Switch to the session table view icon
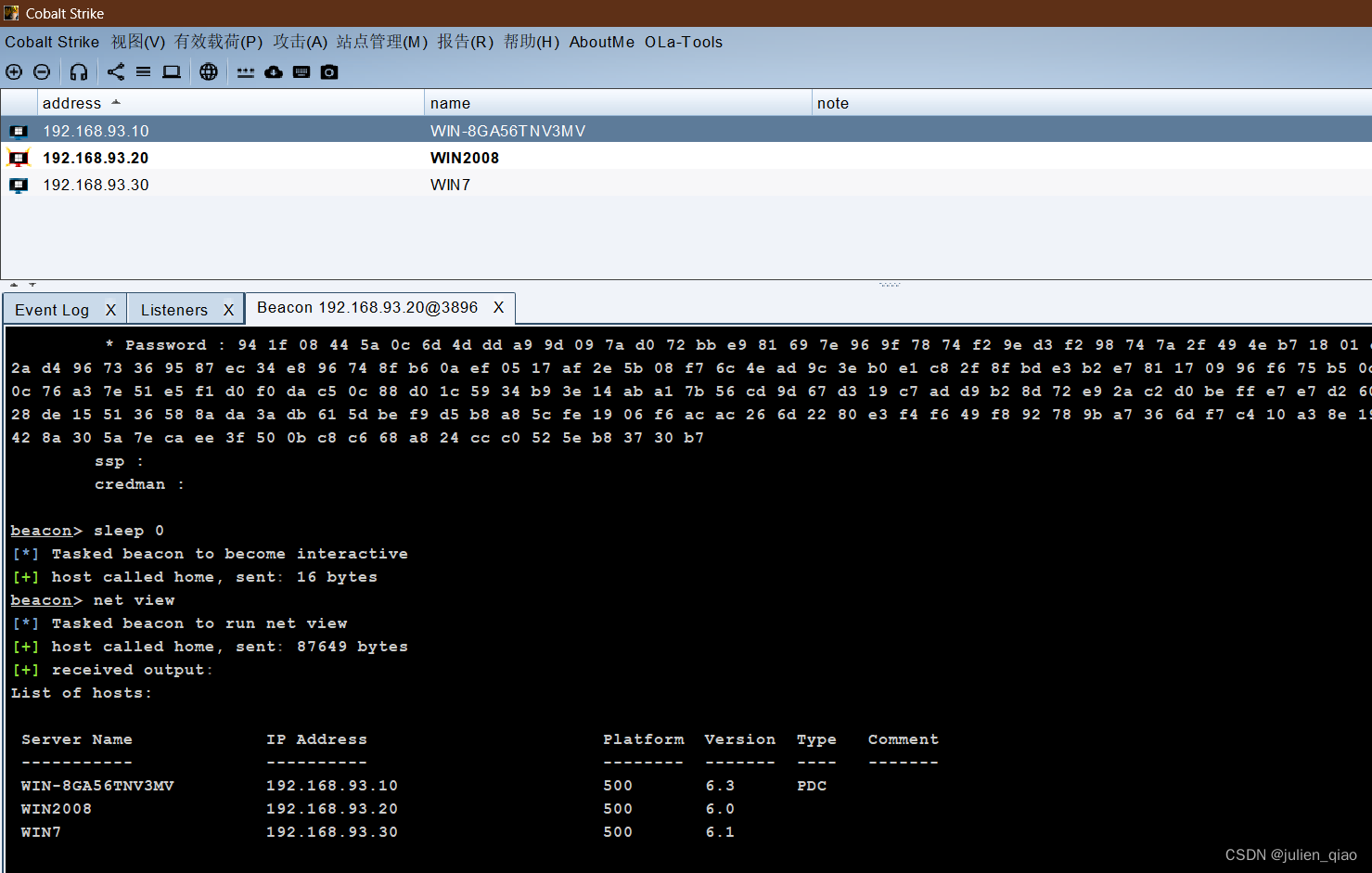 click(143, 71)
